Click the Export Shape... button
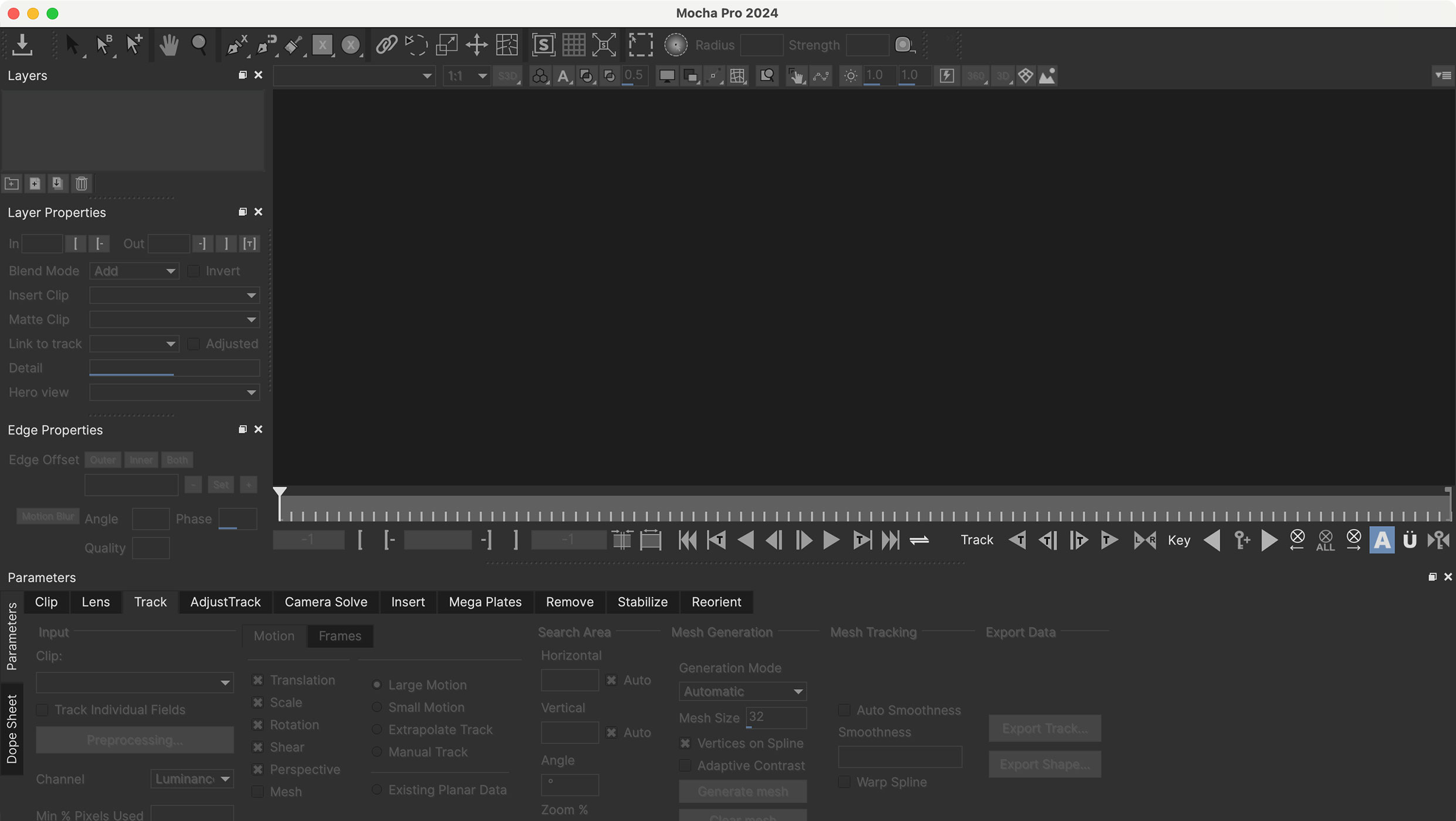The height and width of the screenshot is (821, 1456). (x=1045, y=765)
